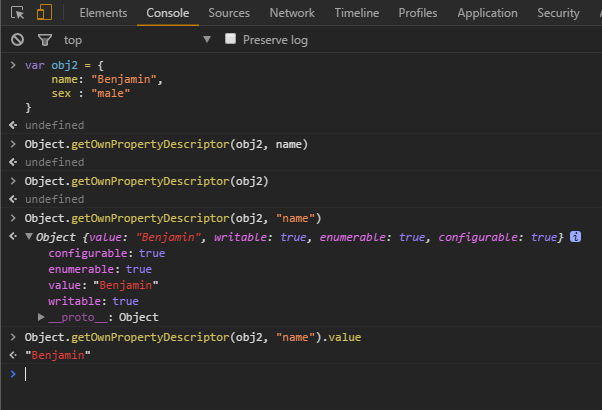The image size is (602, 410).
Task: Switch to the Application tab
Action: [487, 13]
